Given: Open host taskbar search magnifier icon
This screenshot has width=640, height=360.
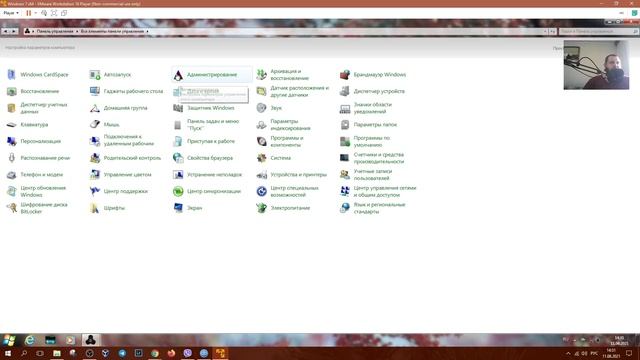Looking at the screenshot, I should point(24,353).
